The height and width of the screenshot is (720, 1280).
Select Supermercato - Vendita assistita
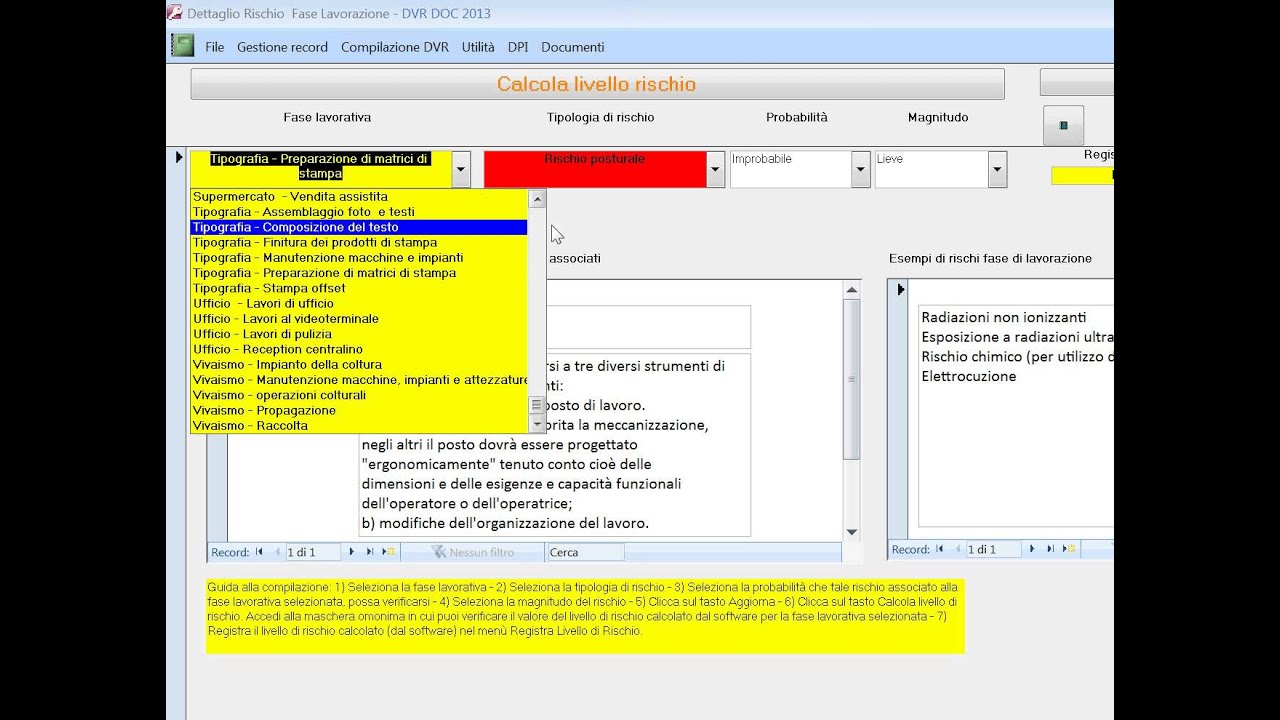point(359,197)
